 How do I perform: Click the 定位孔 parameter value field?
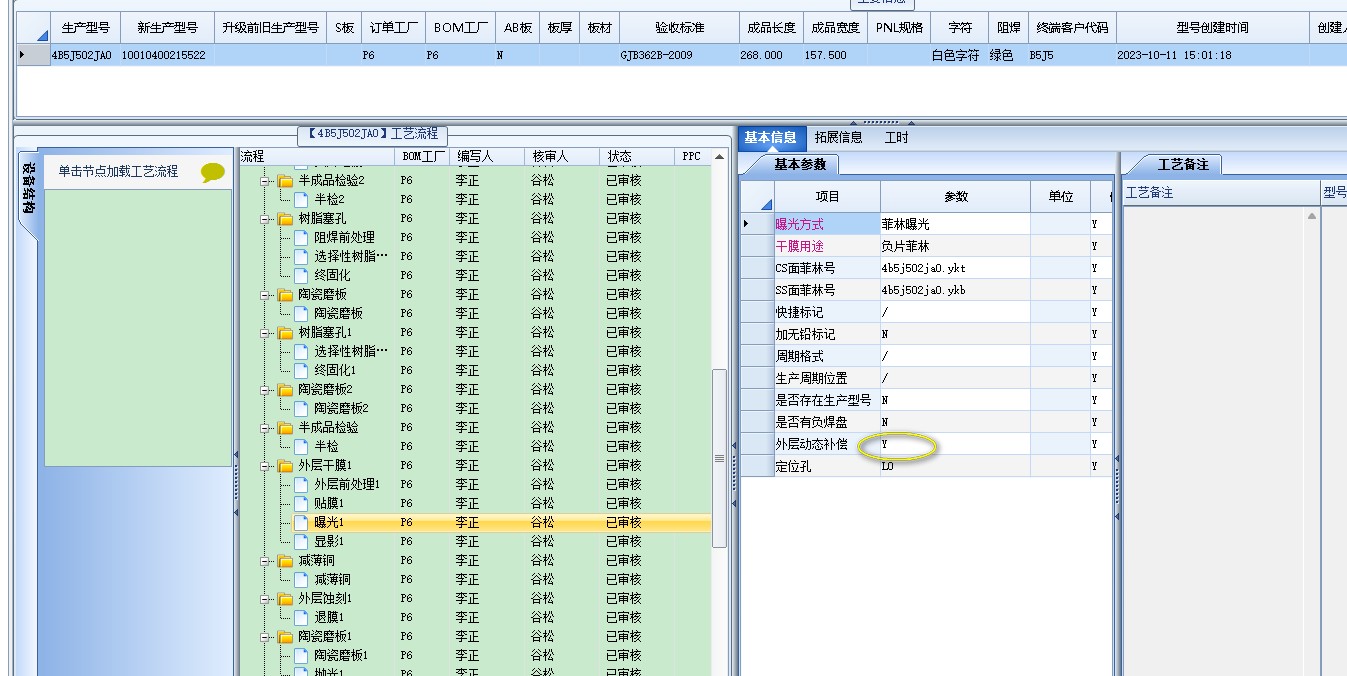pyautogui.click(x=955, y=466)
